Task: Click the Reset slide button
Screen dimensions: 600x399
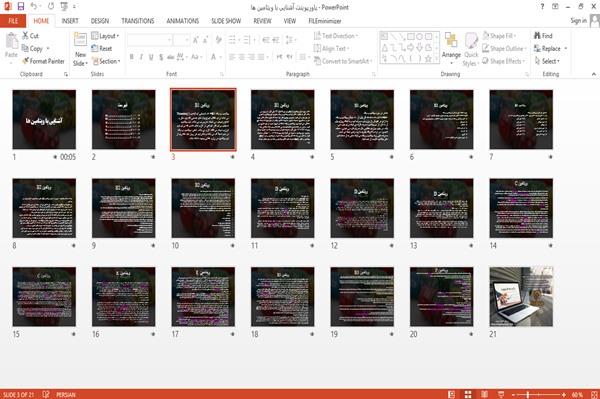Action: point(102,49)
